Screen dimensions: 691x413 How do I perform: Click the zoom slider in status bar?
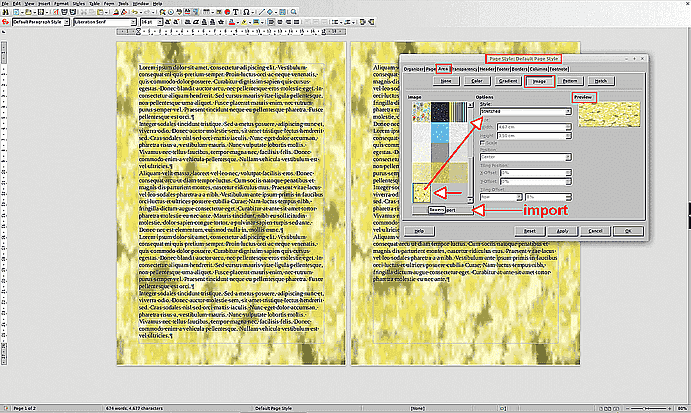tap(650, 409)
